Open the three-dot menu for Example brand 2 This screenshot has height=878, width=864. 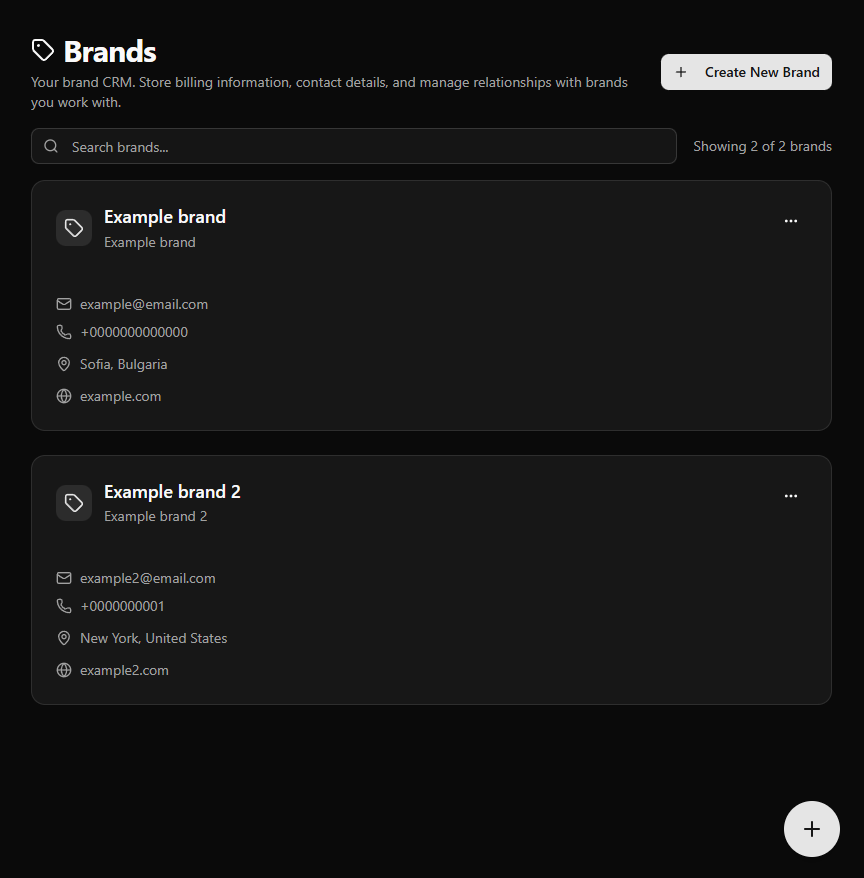click(x=791, y=496)
